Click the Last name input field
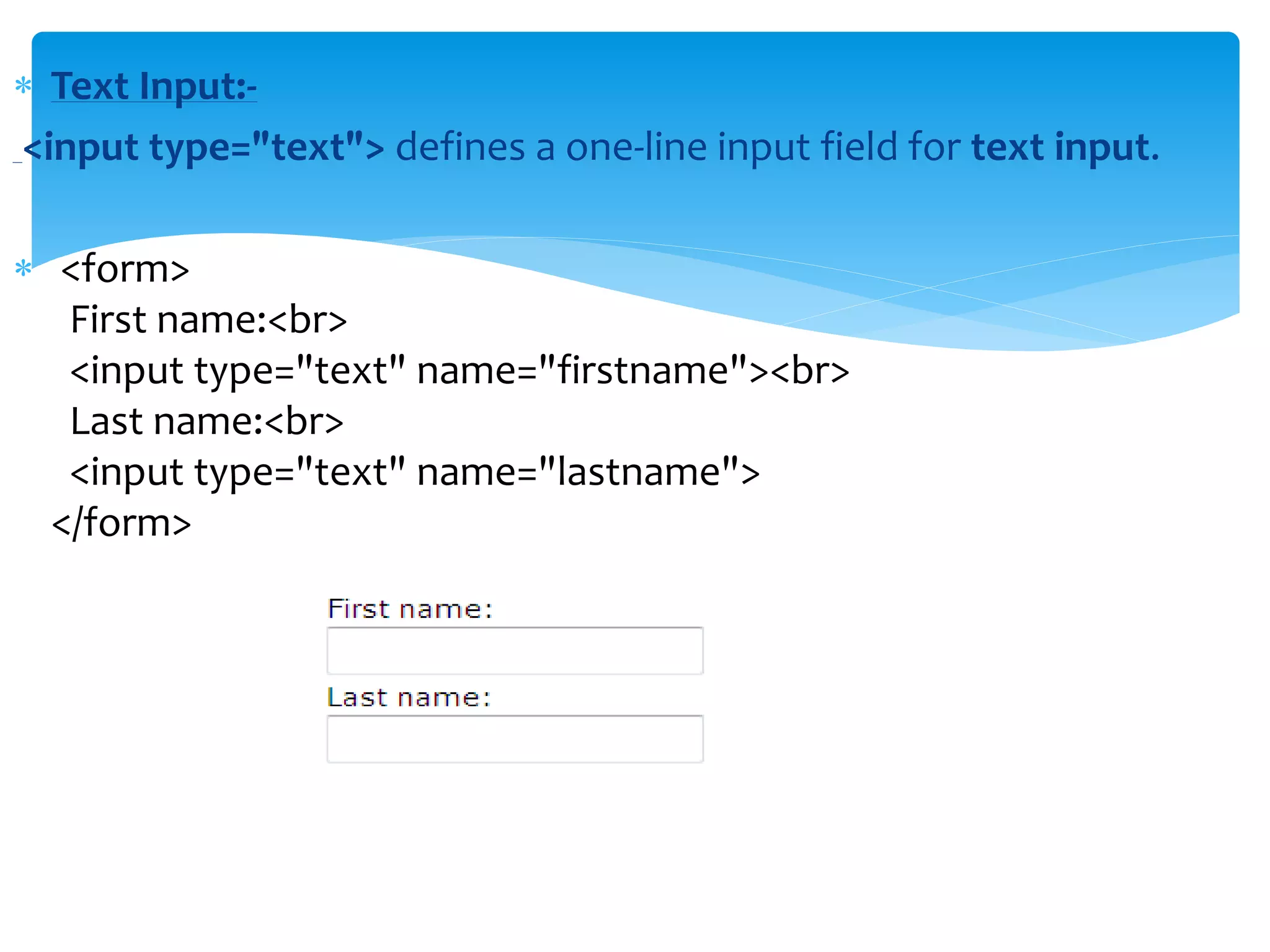 (x=515, y=739)
